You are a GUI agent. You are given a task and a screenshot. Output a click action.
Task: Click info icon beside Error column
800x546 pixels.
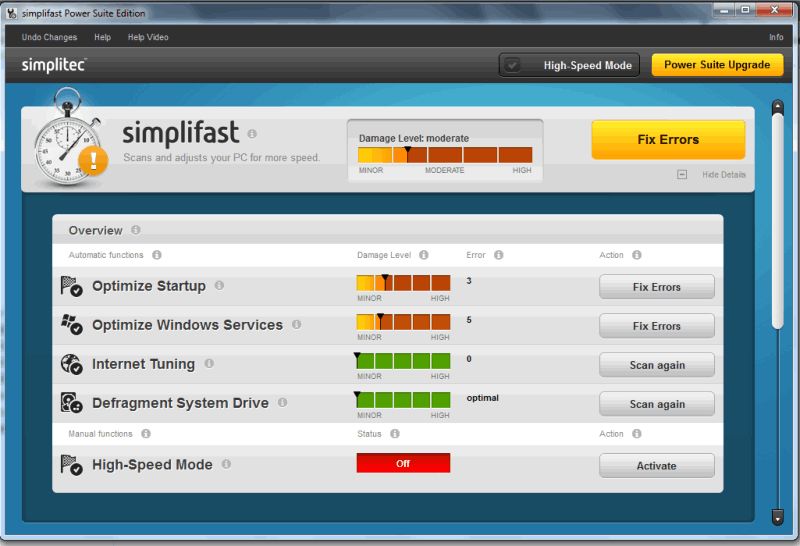[498, 255]
